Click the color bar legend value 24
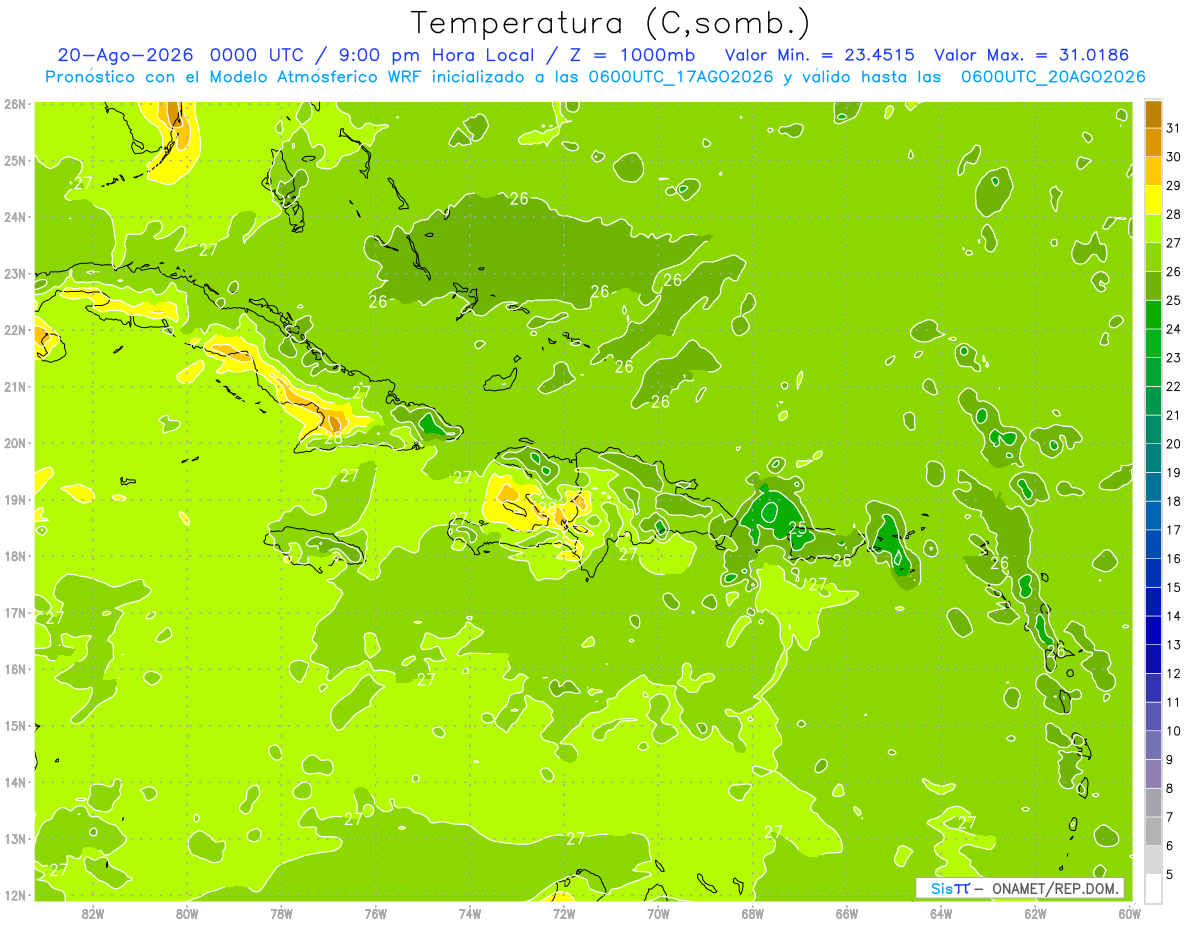The height and width of the screenshot is (927, 1200). tap(1174, 329)
